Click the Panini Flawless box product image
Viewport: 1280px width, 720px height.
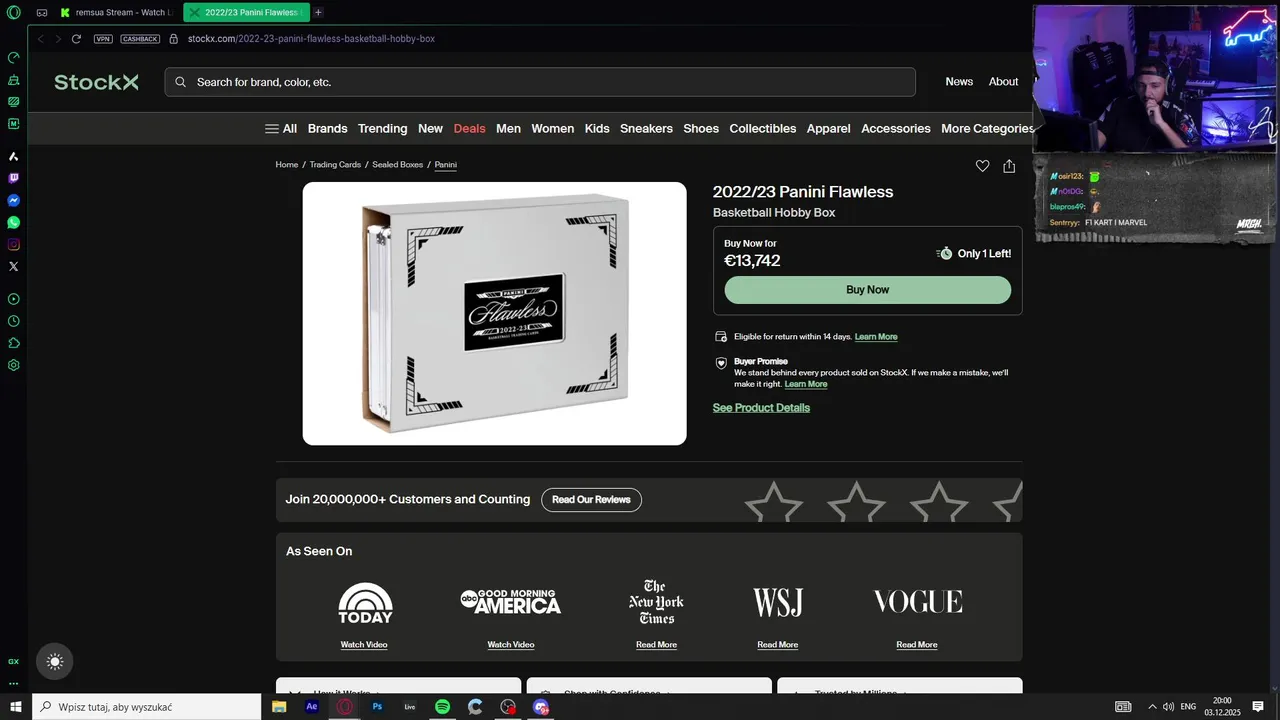coord(494,313)
